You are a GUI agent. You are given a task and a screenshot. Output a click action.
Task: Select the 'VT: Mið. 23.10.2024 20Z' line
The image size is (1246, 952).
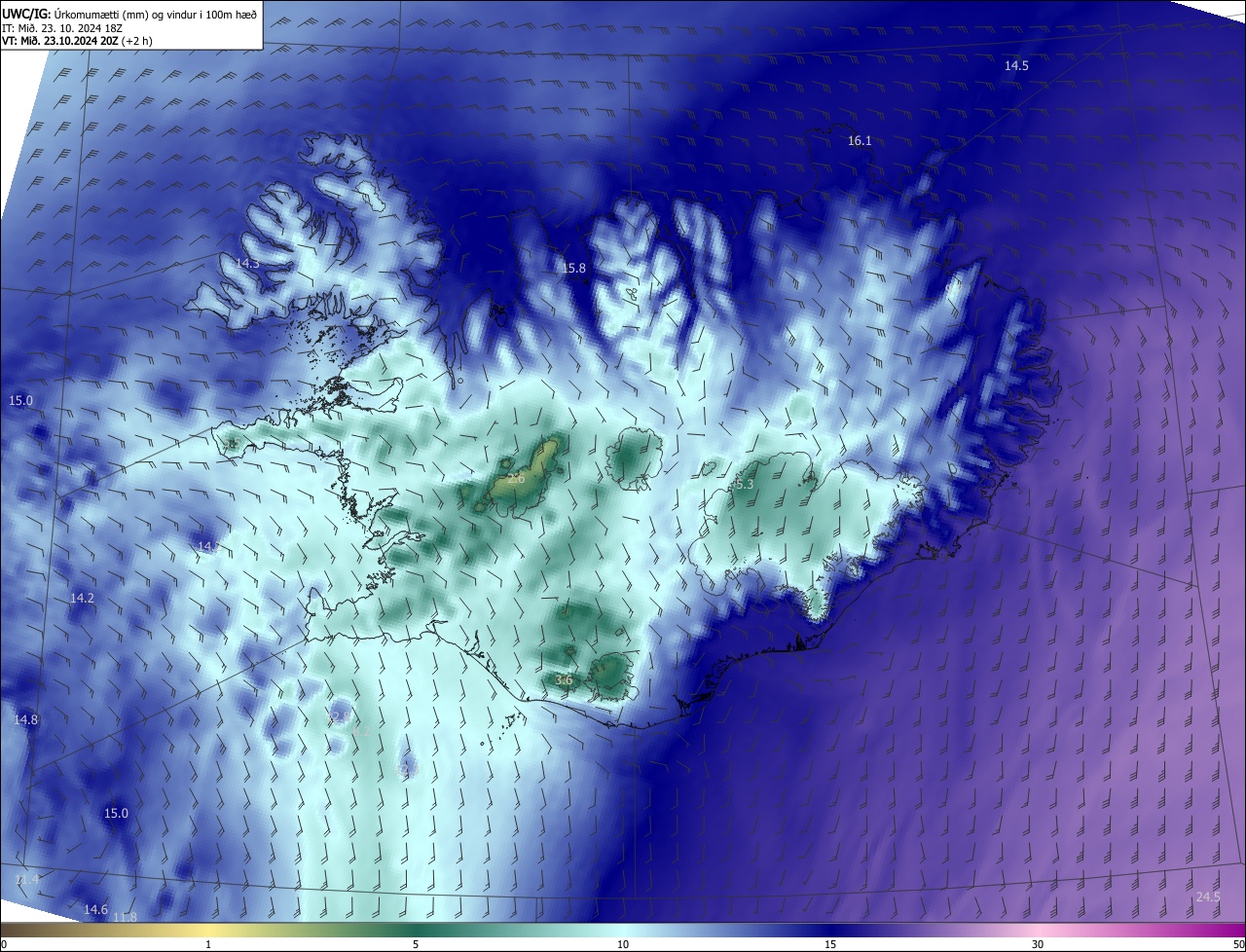[x=60, y=42]
